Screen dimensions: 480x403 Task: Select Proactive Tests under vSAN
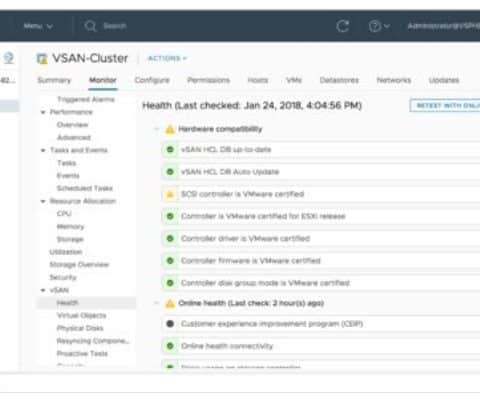(82, 353)
